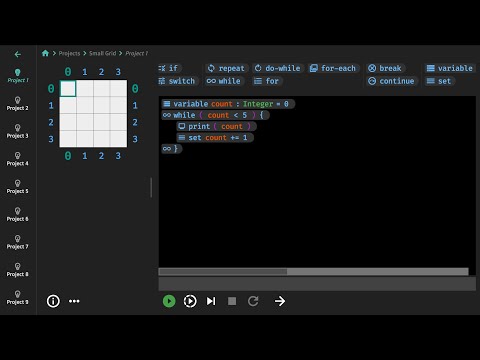Click the back arrow in the sidebar
The image size is (480, 360).
[18, 54]
